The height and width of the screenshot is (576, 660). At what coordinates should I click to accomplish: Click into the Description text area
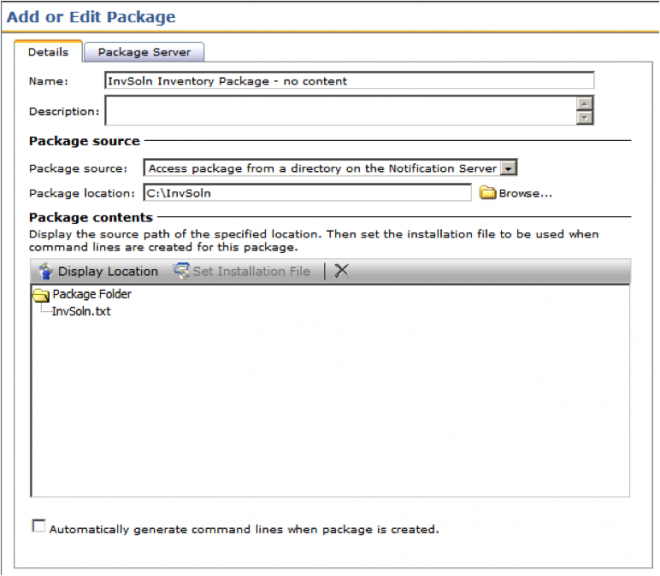click(340, 111)
